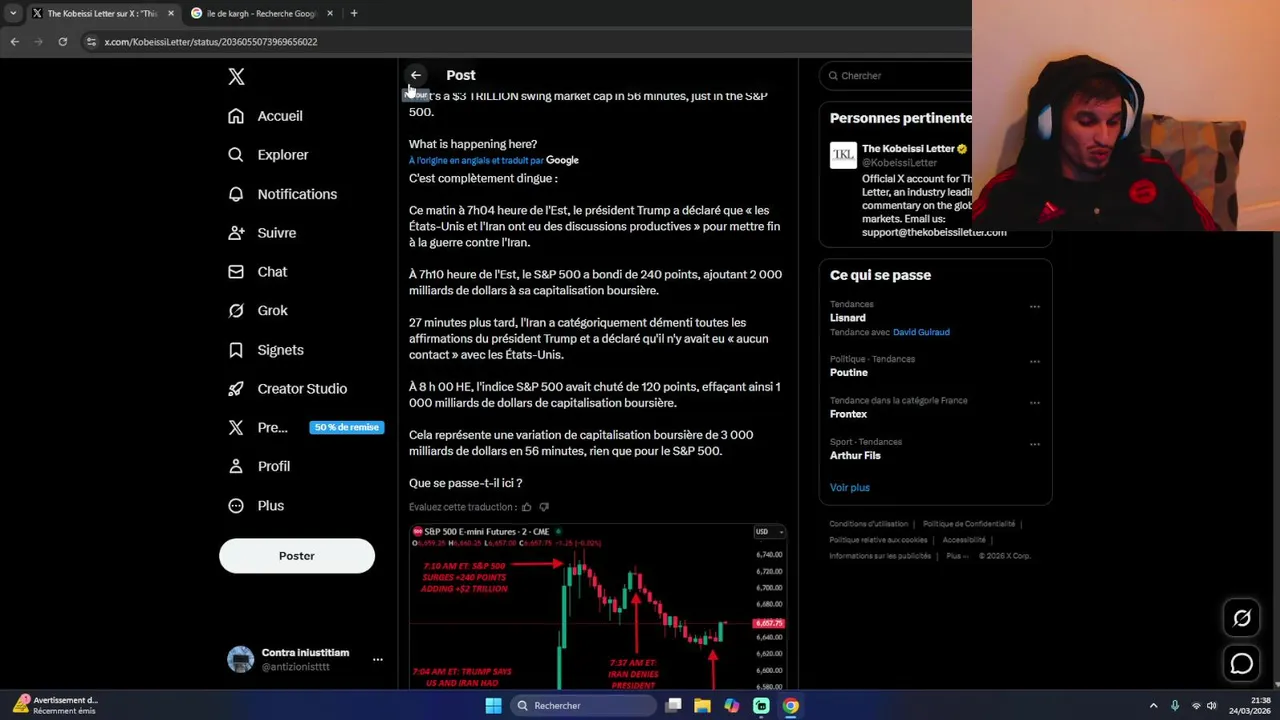
Task: Open Copilot app on taskbar
Action: pyautogui.click(x=732, y=706)
